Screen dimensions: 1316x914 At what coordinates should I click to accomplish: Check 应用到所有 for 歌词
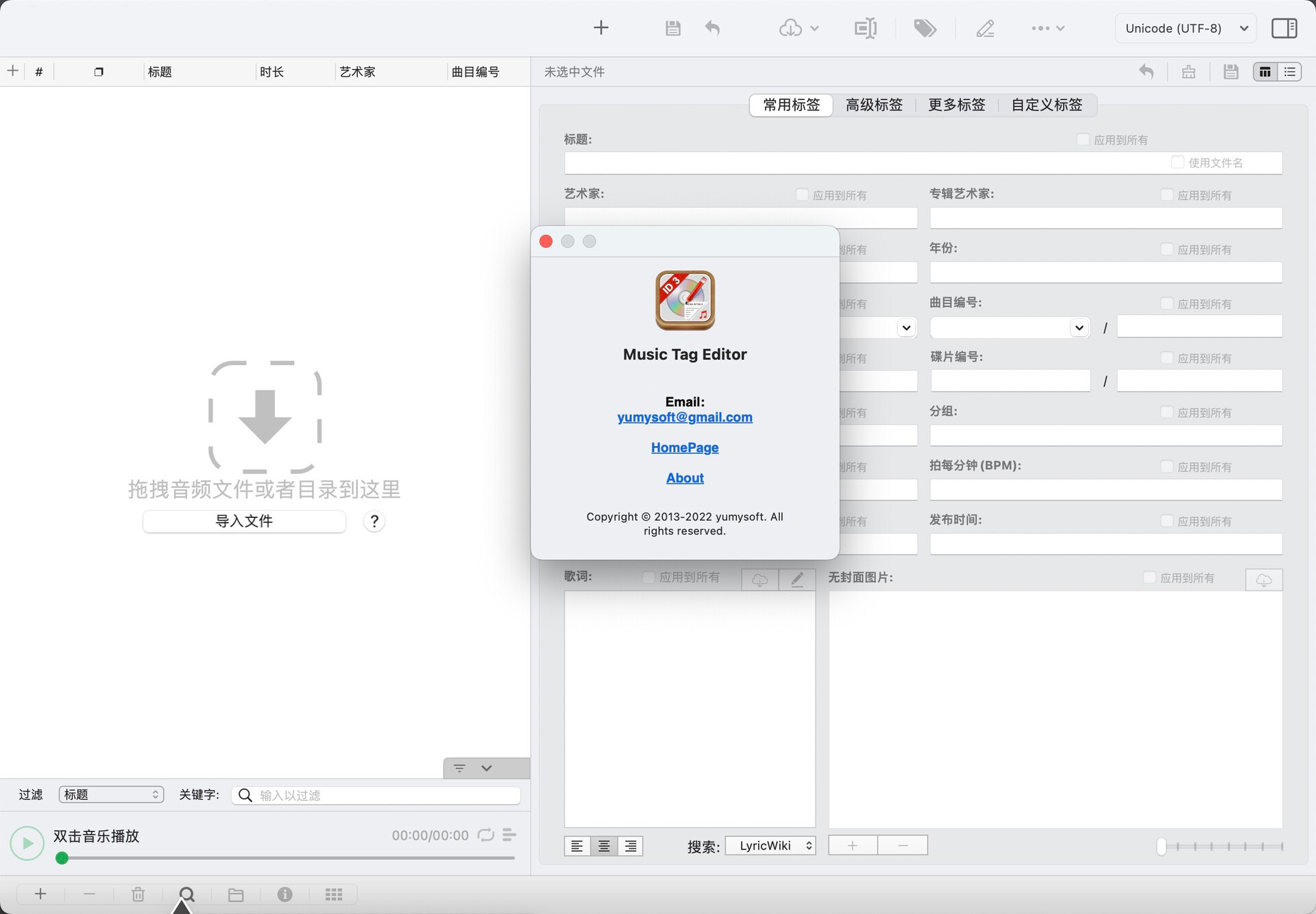(x=648, y=577)
